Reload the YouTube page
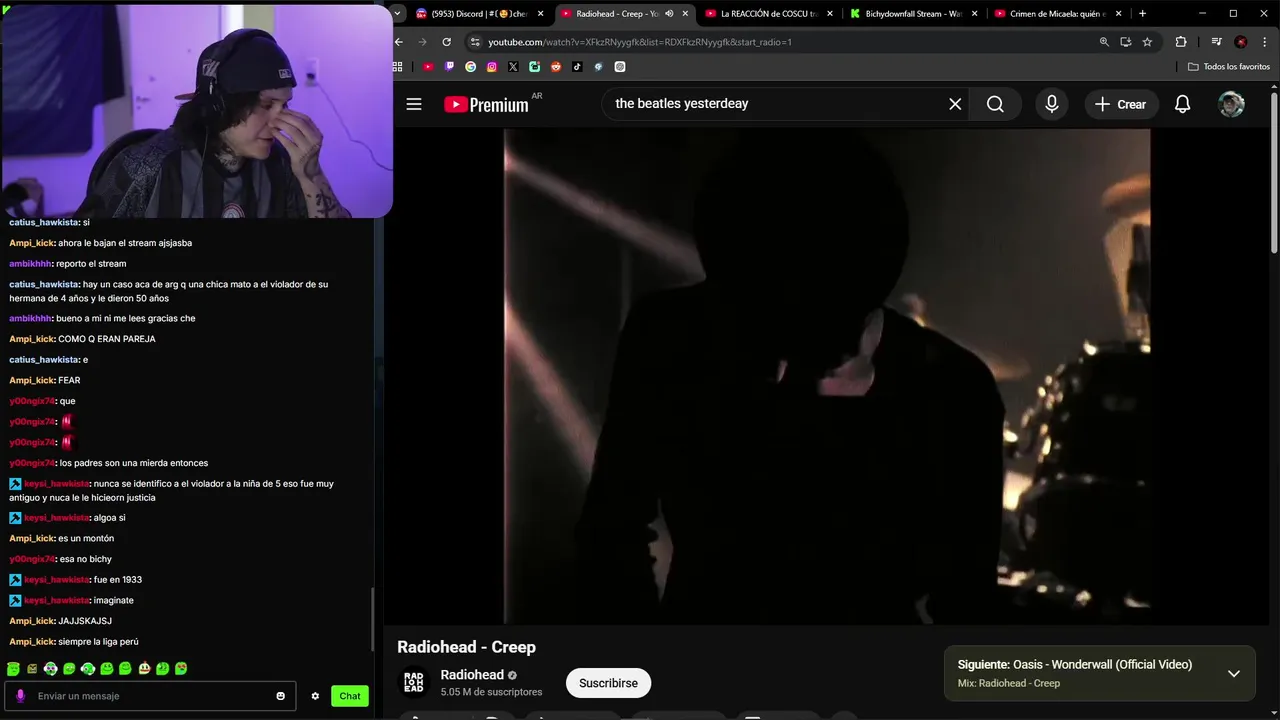This screenshot has width=1280, height=720. (446, 42)
